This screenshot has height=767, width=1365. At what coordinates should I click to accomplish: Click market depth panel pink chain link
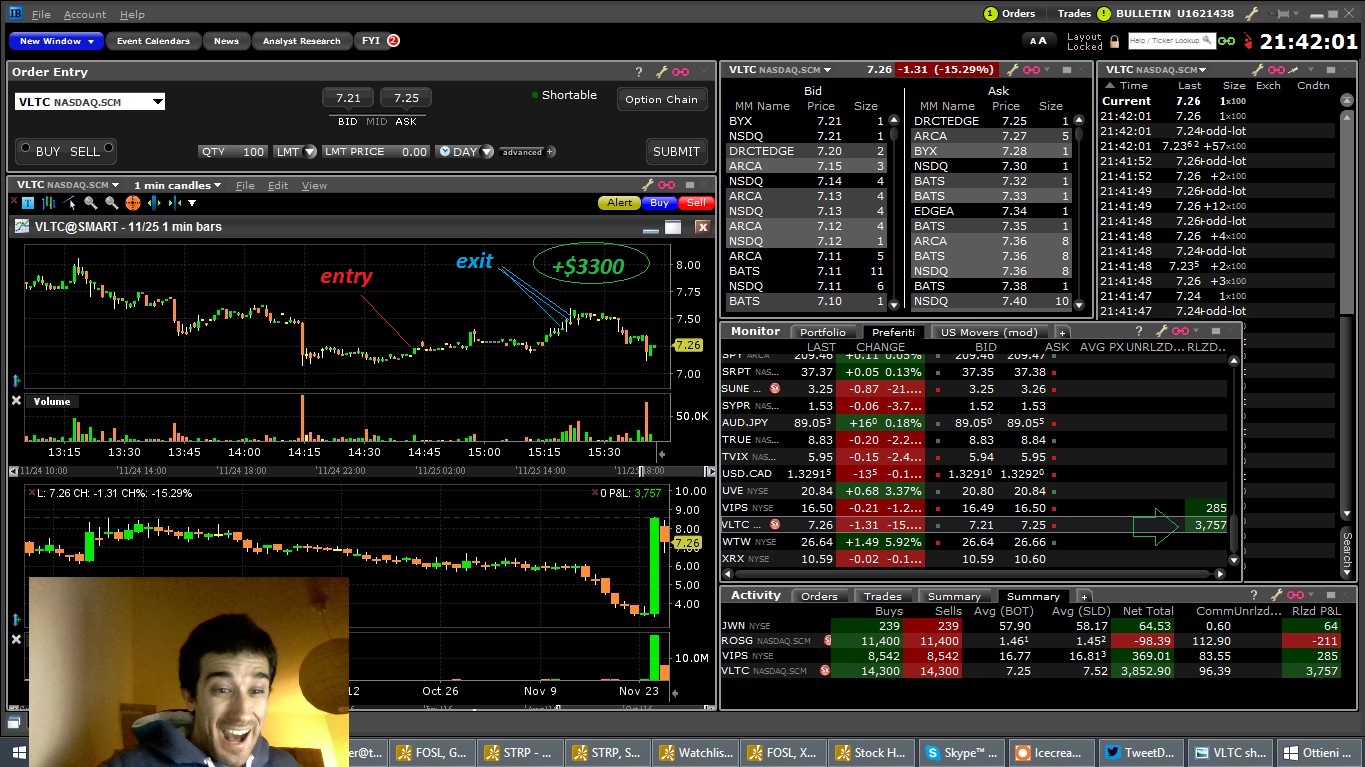coord(1032,70)
